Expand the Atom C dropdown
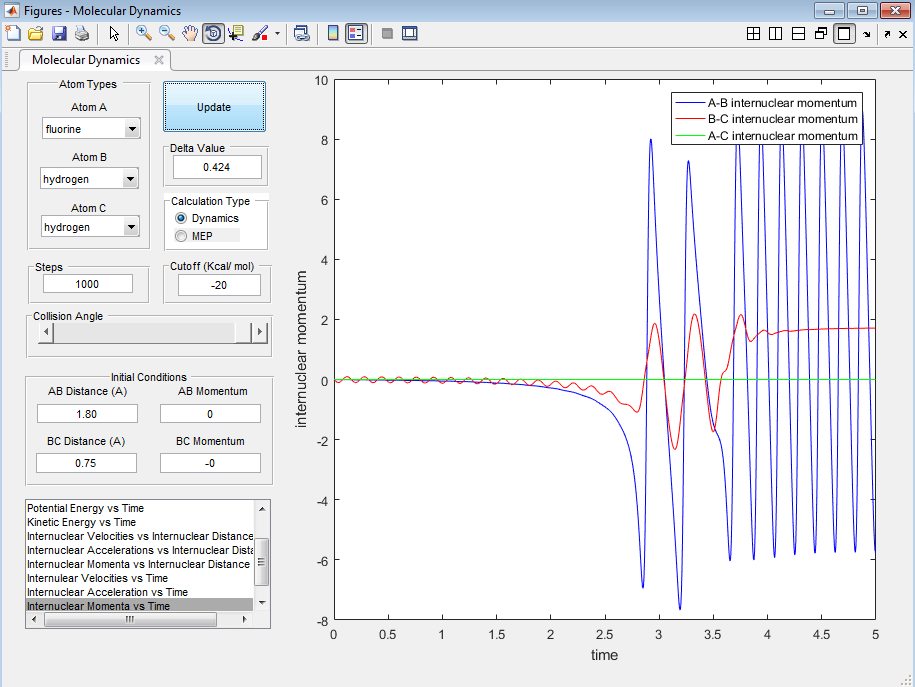 tap(131, 227)
